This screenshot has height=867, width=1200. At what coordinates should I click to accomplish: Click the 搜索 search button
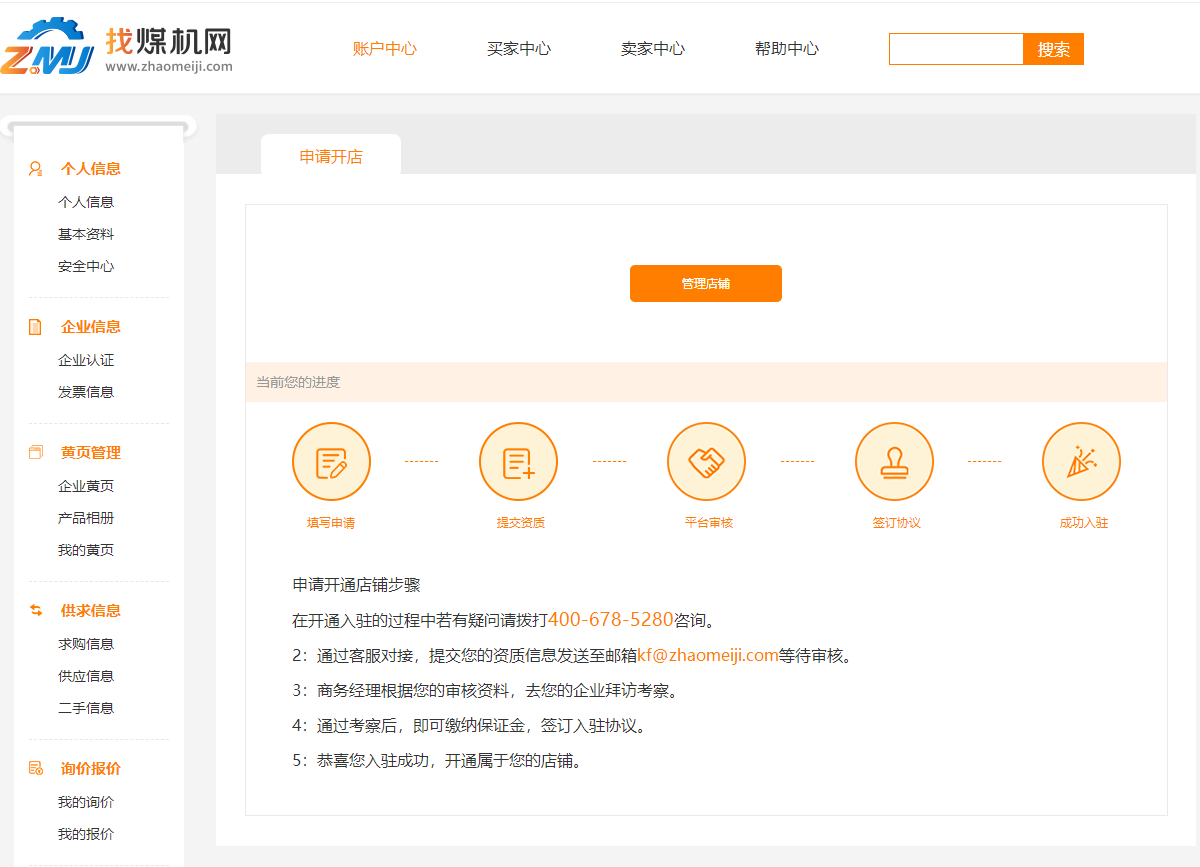tap(1053, 48)
